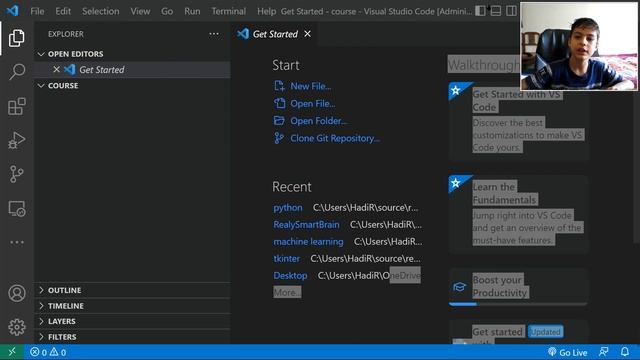
Task: Open recent folder Desktop
Action: click(x=290, y=276)
